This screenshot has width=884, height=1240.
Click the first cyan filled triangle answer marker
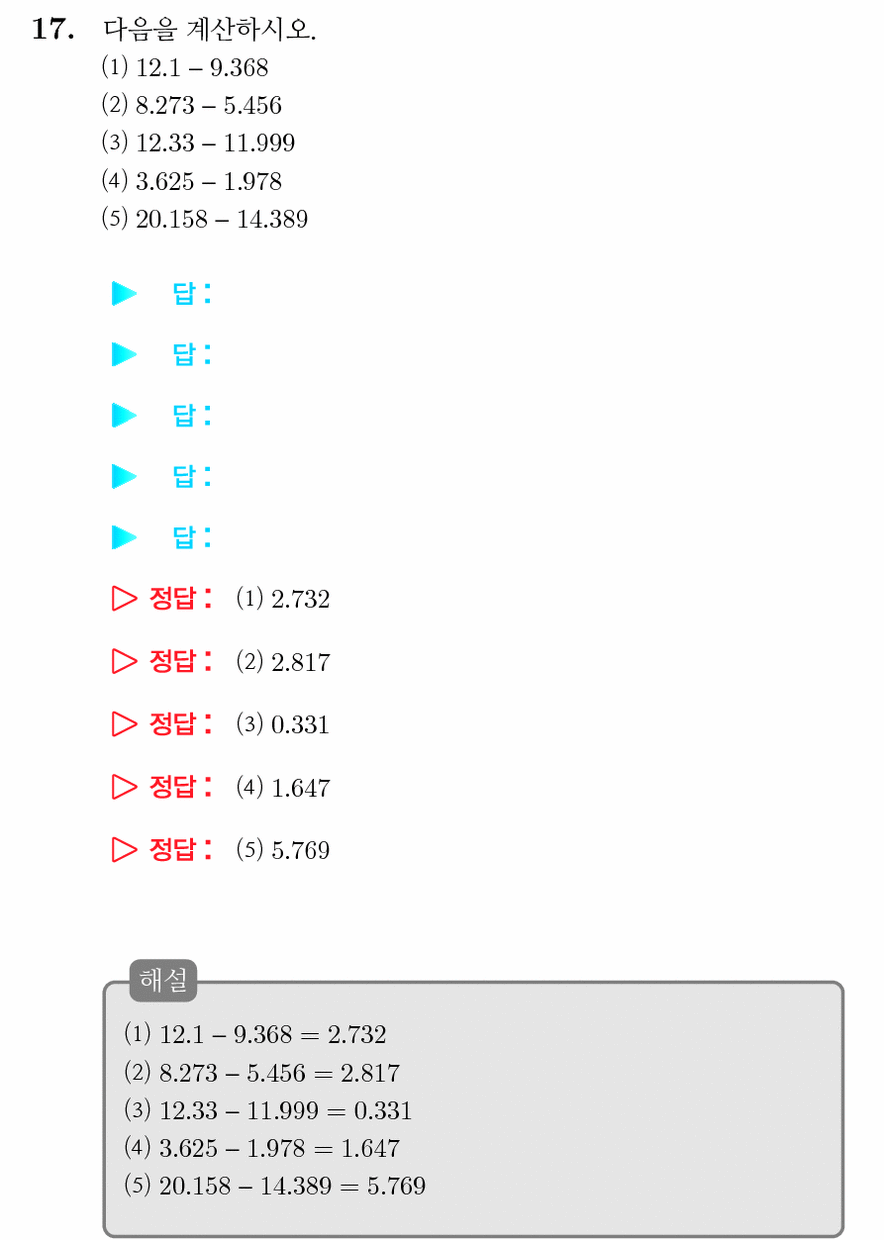(x=124, y=294)
